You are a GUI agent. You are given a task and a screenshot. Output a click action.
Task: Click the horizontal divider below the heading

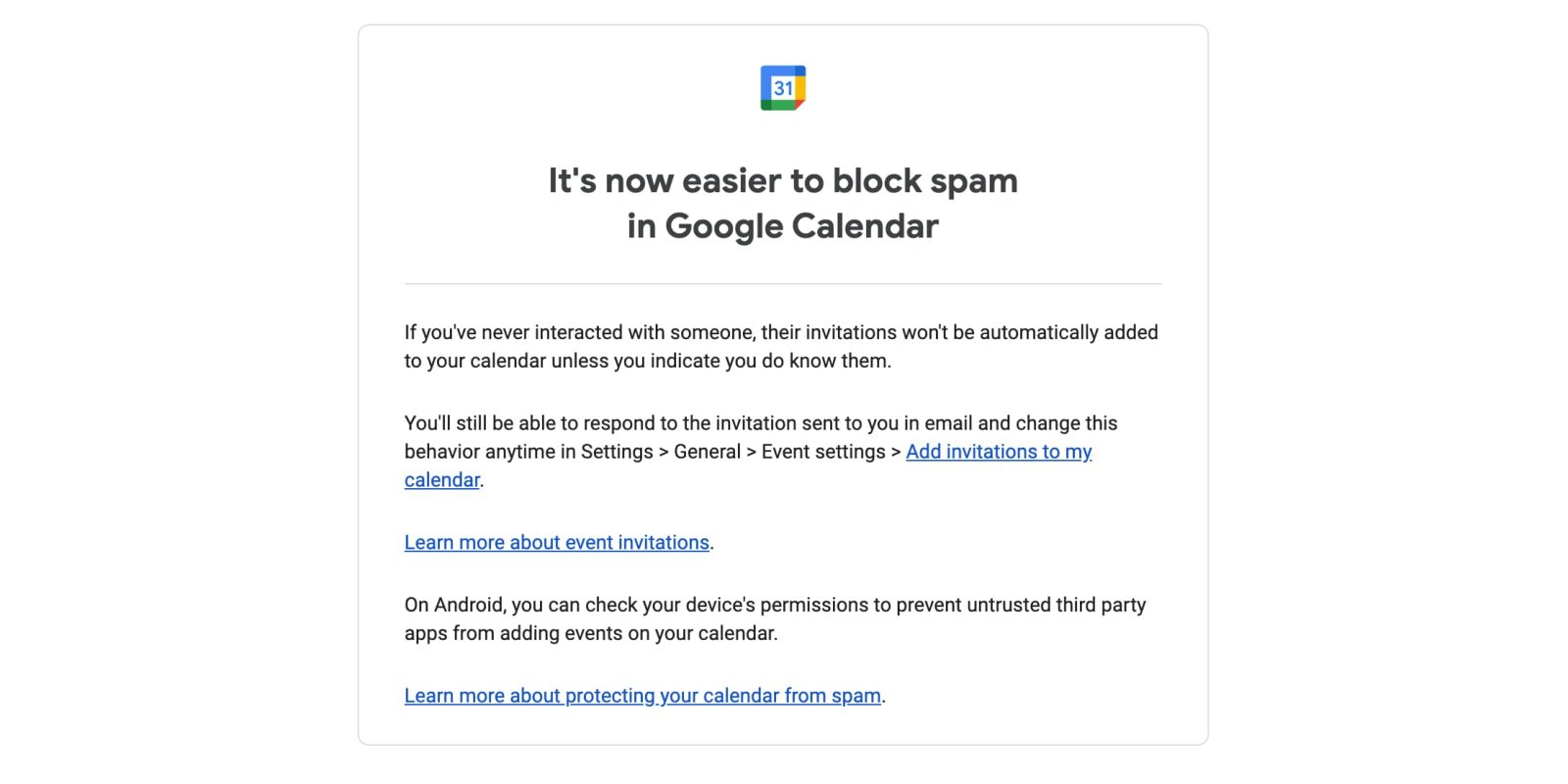(782, 284)
